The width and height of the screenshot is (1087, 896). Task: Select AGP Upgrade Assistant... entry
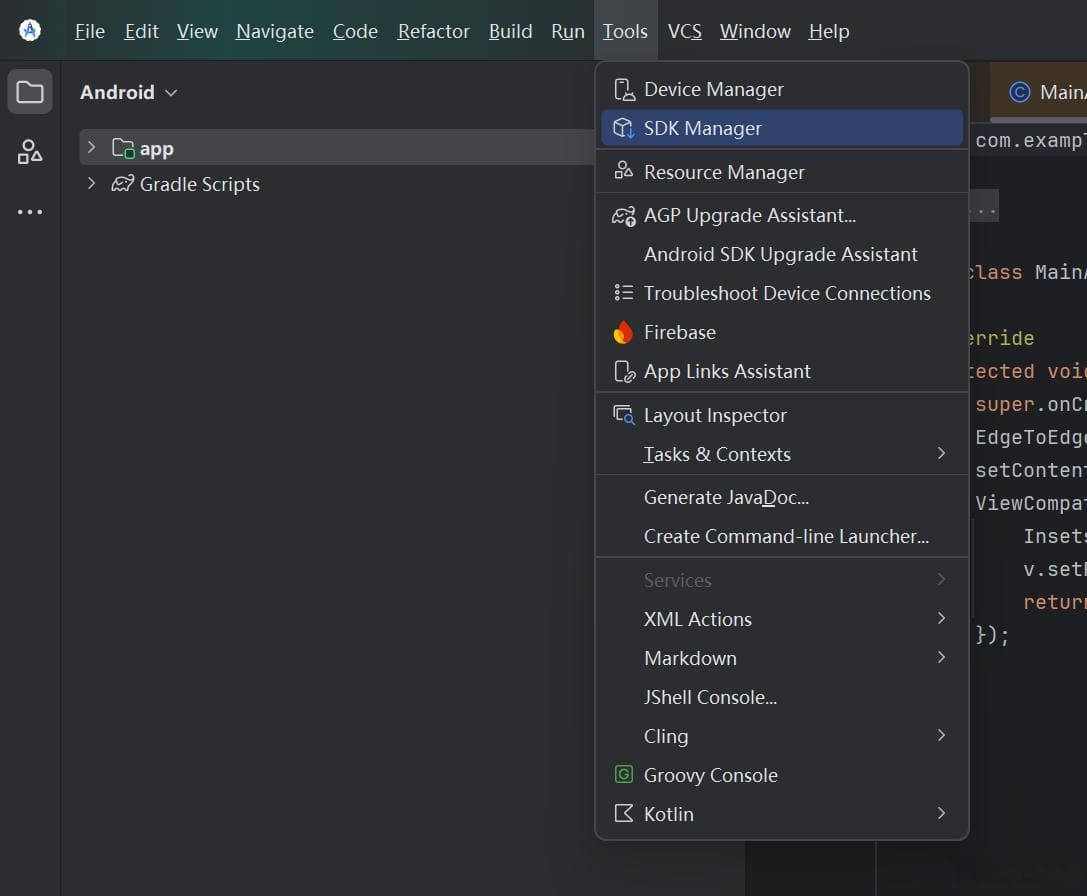[x=781, y=216]
